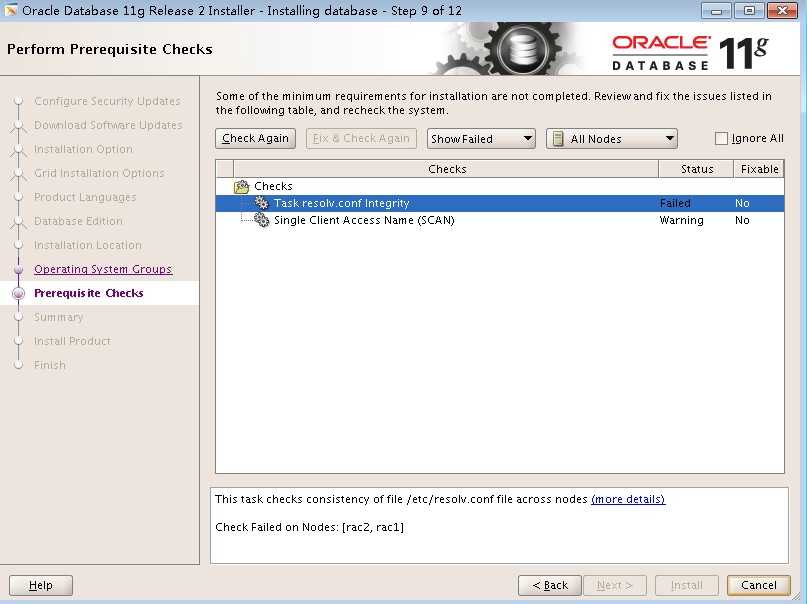This screenshot has height=604, width=807.
Task: Click the Checks root tree label
Action: 273,186
